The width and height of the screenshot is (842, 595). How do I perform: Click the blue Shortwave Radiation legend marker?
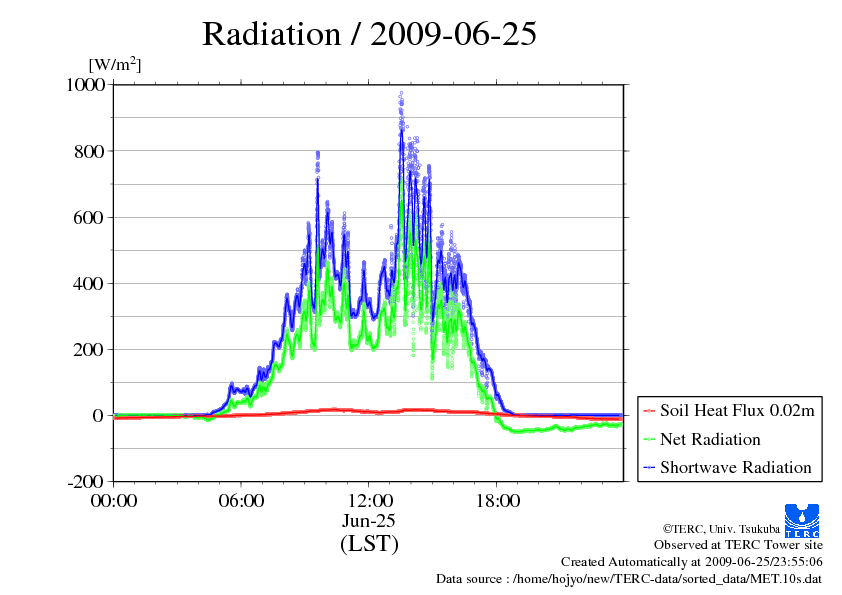point(649,468)
